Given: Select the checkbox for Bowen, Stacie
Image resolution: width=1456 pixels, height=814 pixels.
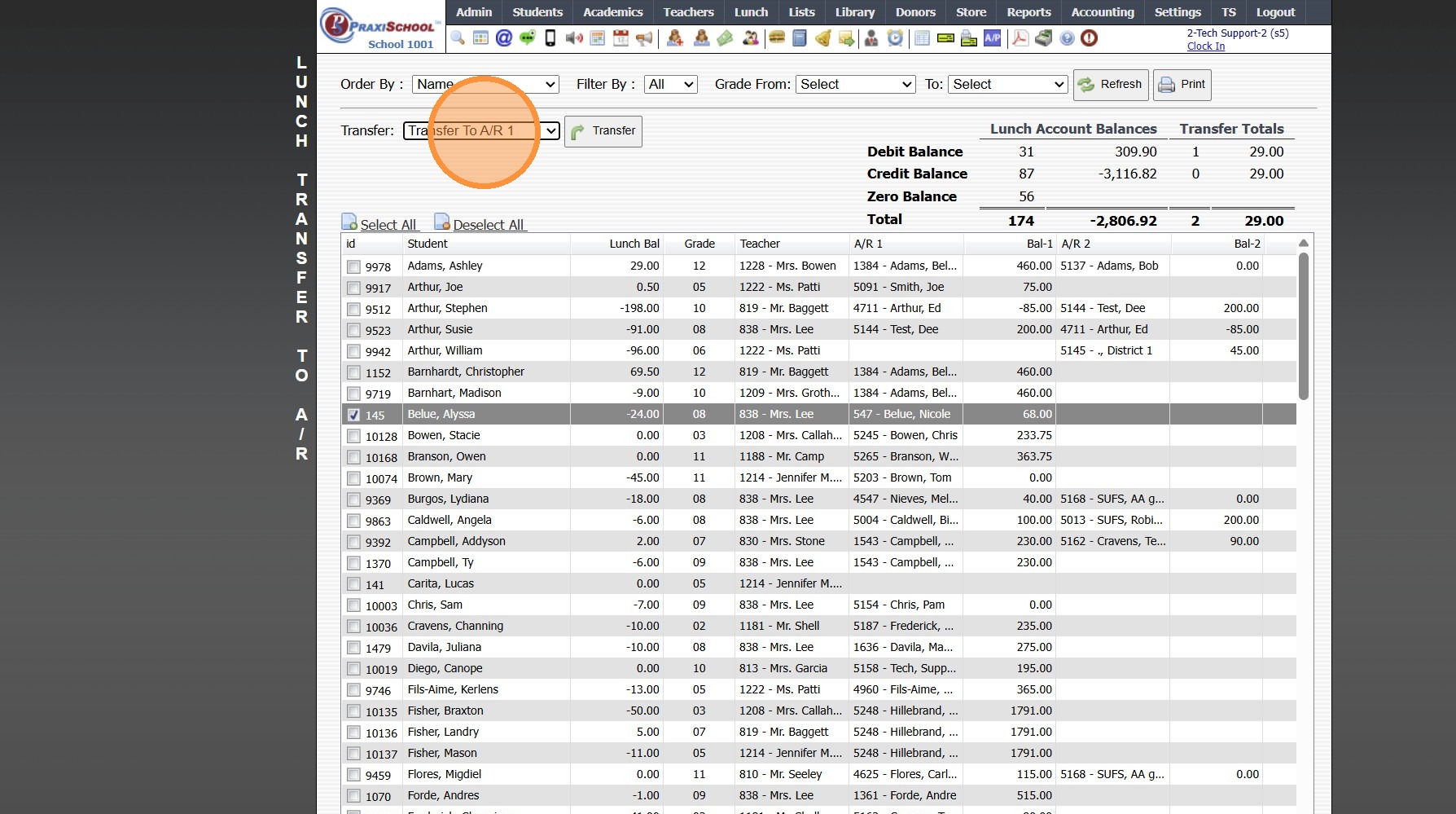Looking at the screenshot, I should pos(353,436).
